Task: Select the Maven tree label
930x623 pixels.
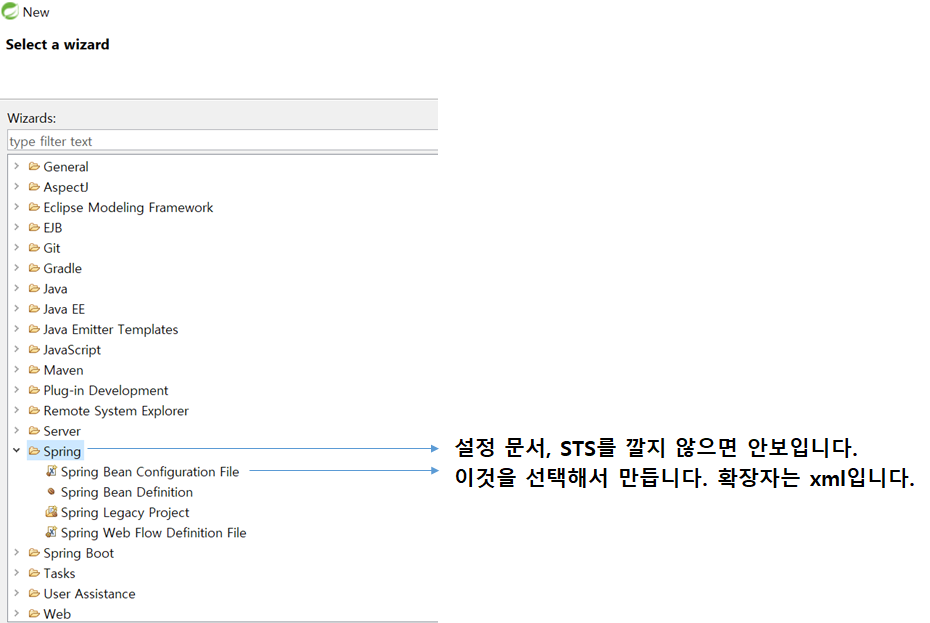Action: (63, 370)
